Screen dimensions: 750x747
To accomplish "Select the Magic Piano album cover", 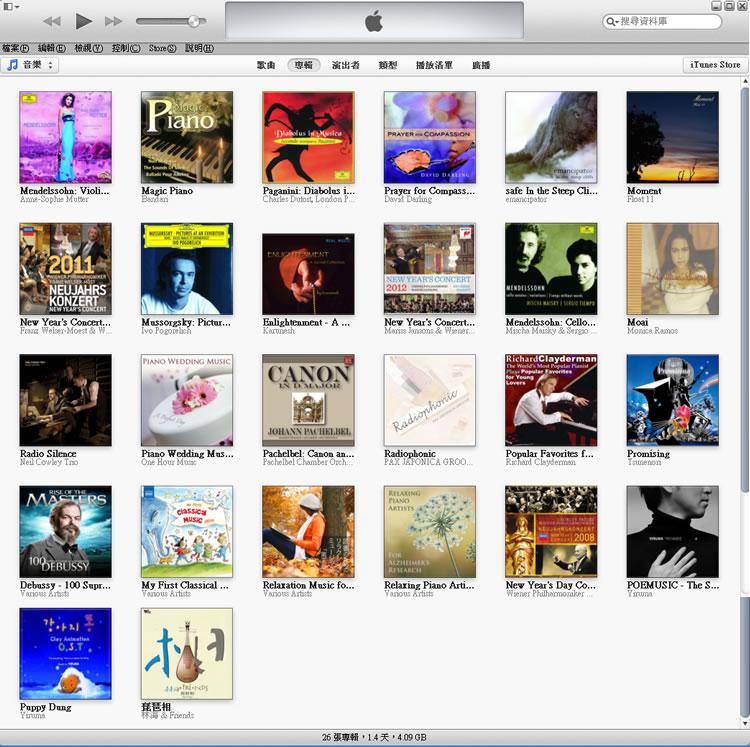I will point(187,137).
